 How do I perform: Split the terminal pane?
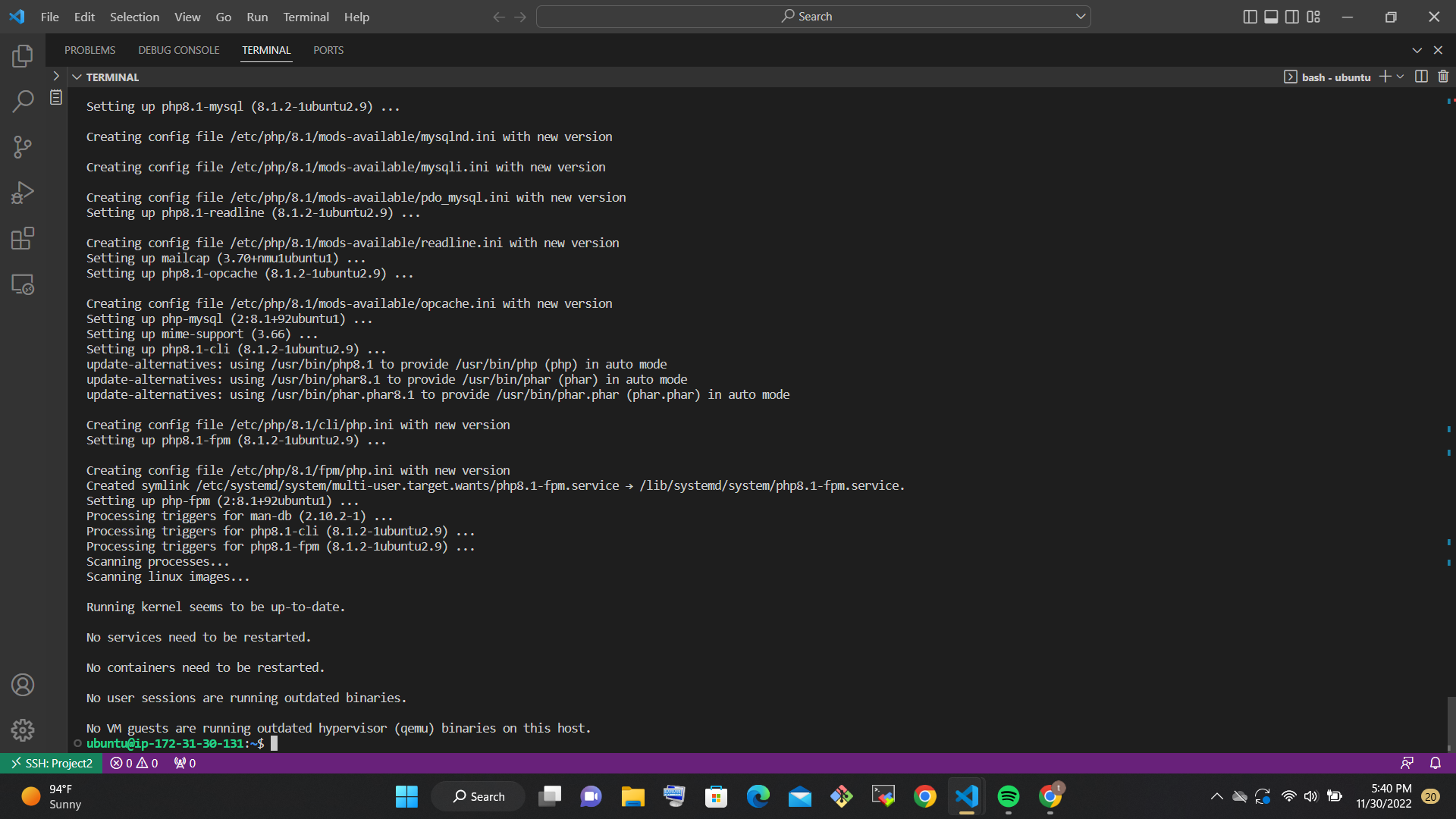[1421, 77]
